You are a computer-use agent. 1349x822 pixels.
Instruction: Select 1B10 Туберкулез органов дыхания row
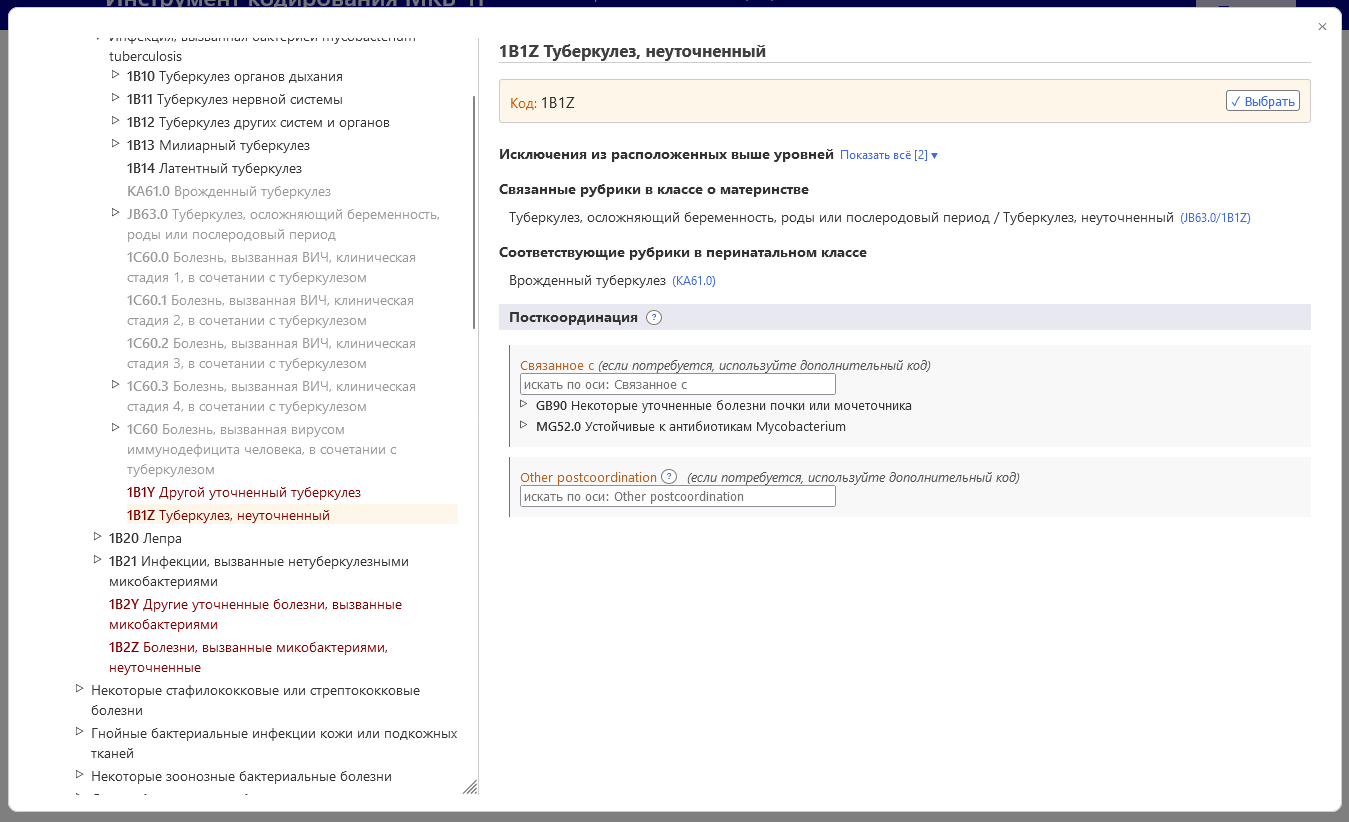235,76
